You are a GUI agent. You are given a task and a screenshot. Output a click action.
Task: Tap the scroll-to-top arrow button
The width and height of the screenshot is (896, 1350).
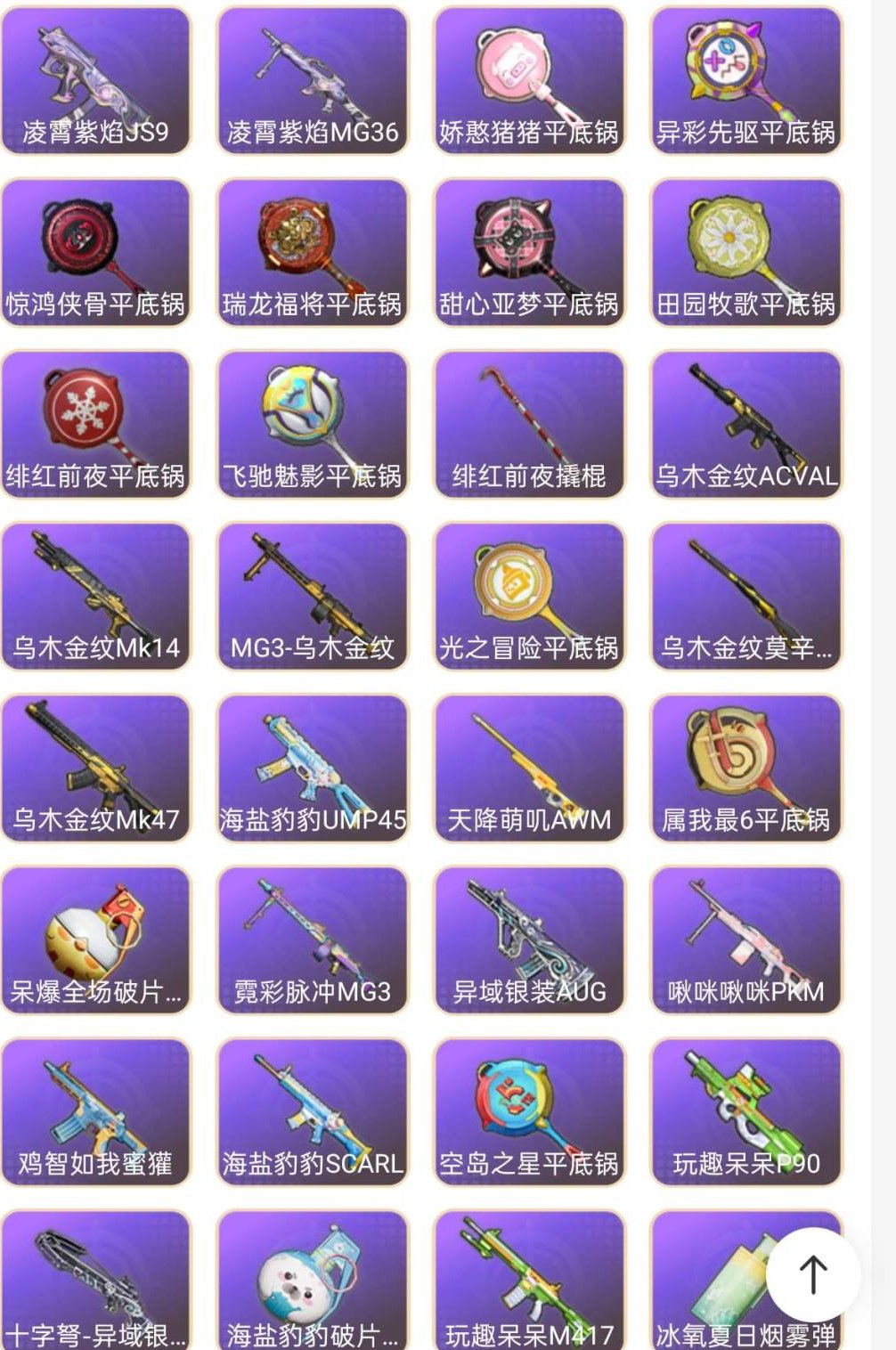point(813,1273)
